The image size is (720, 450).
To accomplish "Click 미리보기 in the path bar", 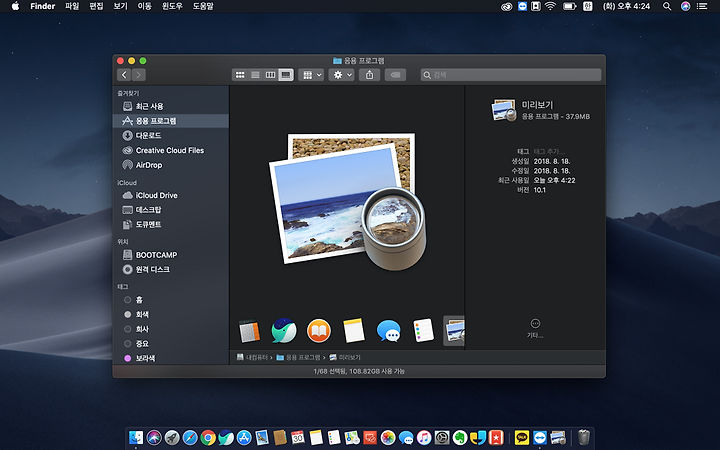I will pyautogui.click(x=345, y=357).
